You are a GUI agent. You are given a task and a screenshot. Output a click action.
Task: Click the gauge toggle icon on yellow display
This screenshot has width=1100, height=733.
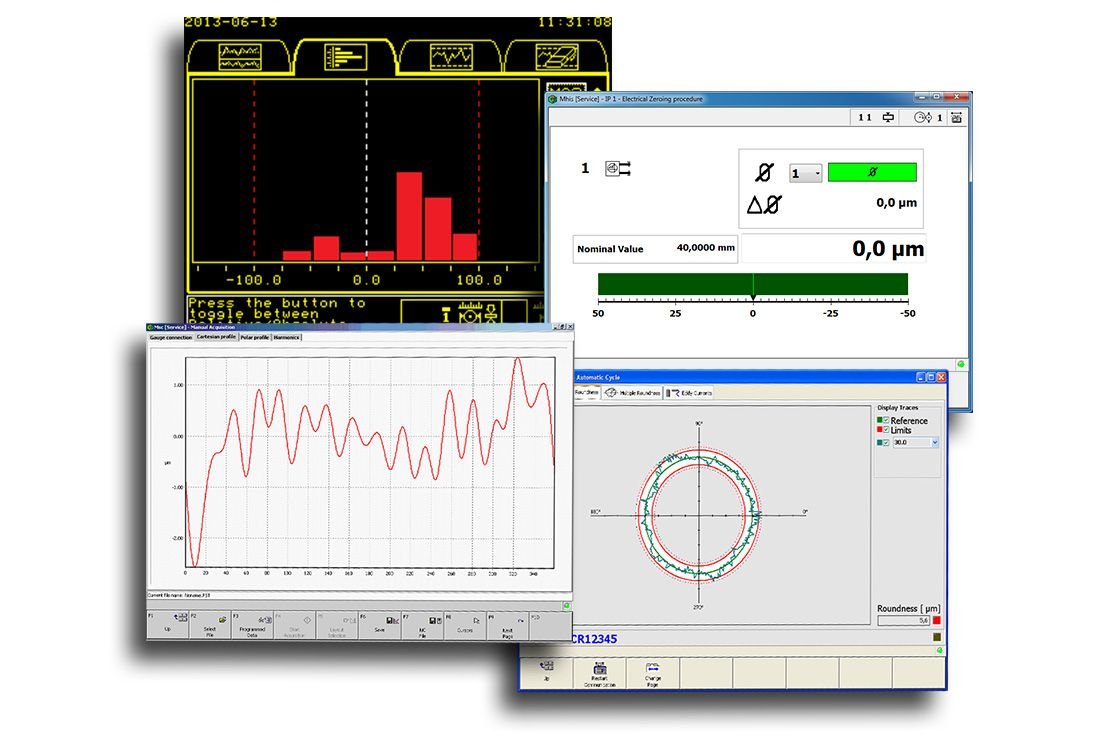470,313
